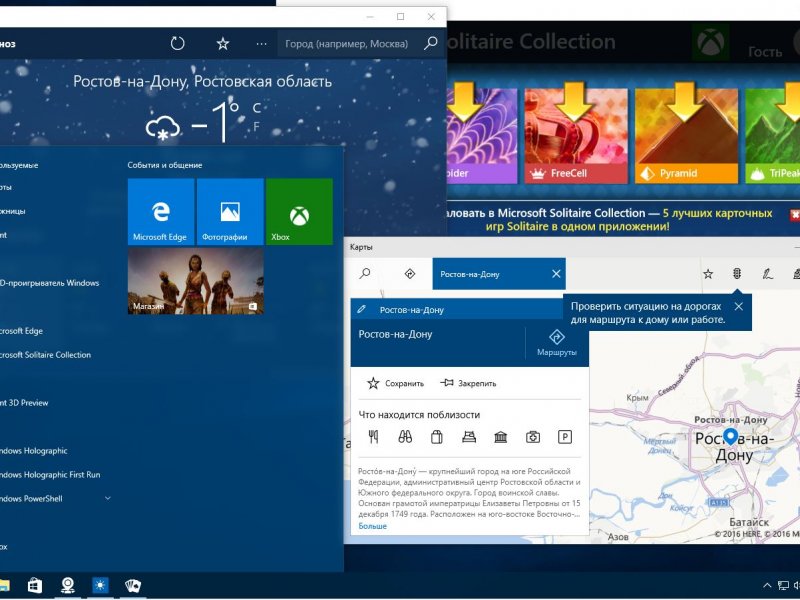Click the magnifier icon in Weather search
Viewport: 800px width, 600px height.
[431, 43]
